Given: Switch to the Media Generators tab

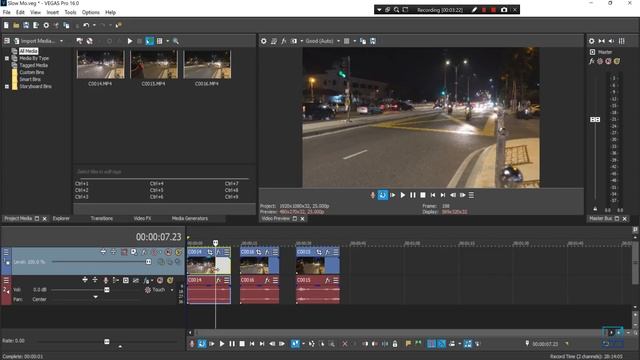Looking at the screenshot, I should click(x=190, y=218).
